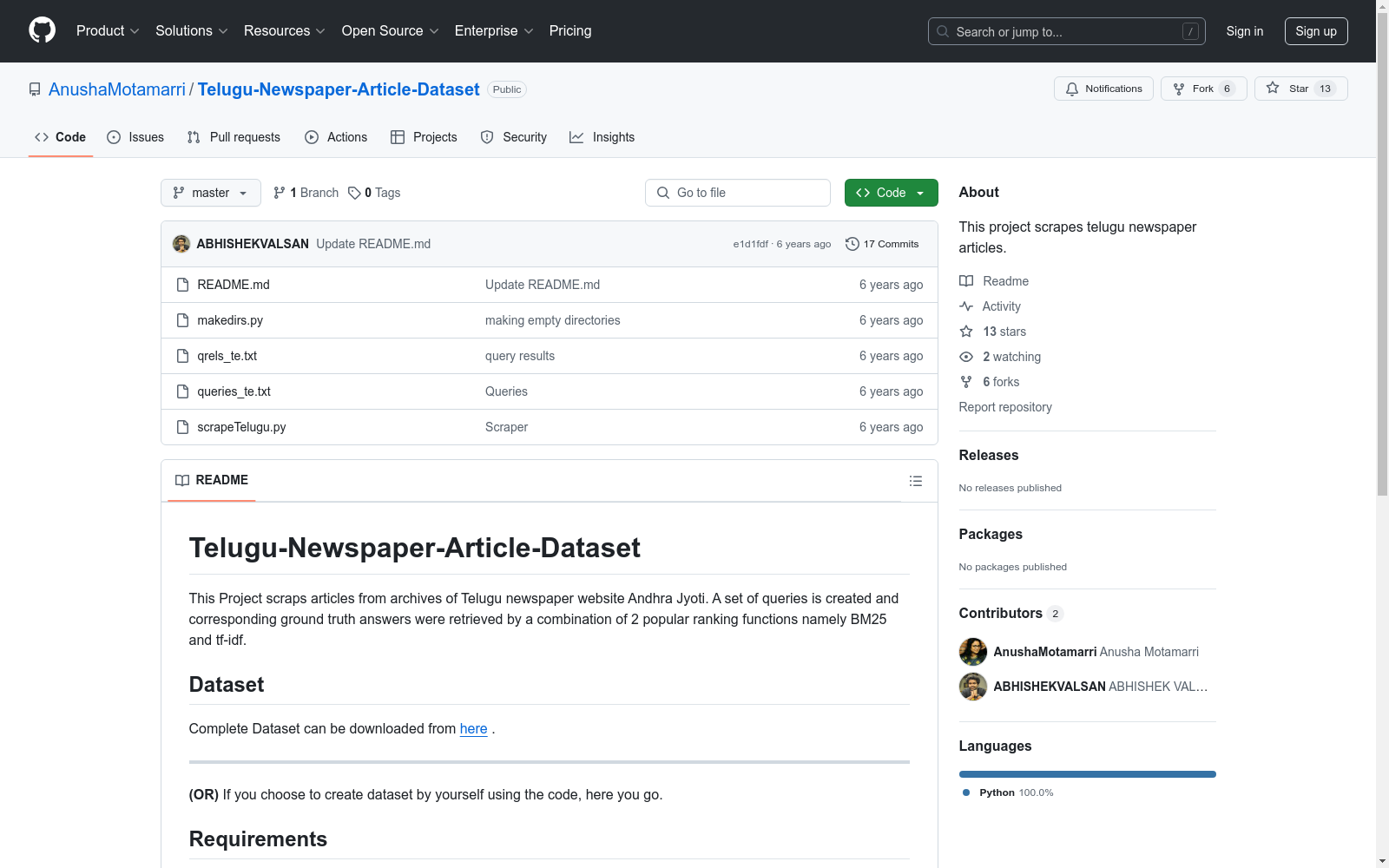Open the 0 Tags link
This screenshot has height=868, width=1389.
(374, 193)
